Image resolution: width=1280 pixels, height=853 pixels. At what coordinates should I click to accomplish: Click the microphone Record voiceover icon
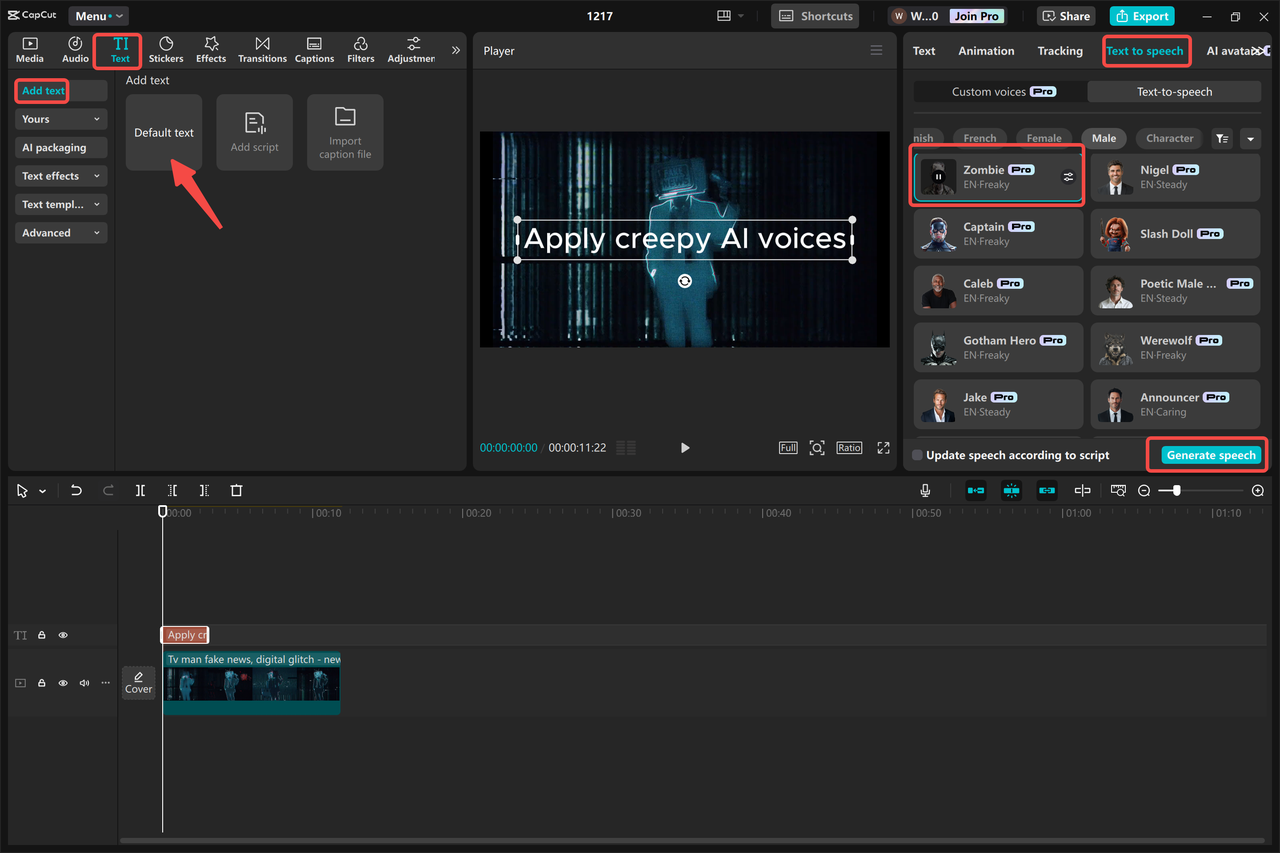[x=925, y=490]
